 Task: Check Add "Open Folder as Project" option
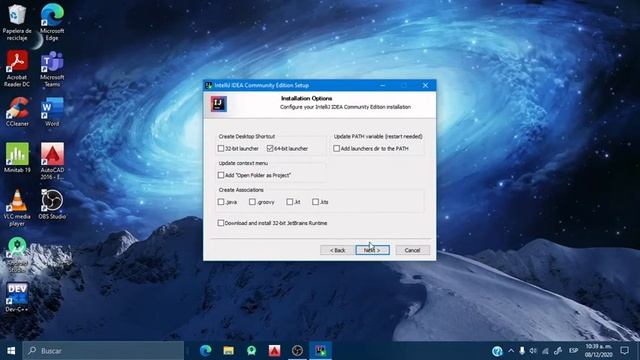(221, 175)
